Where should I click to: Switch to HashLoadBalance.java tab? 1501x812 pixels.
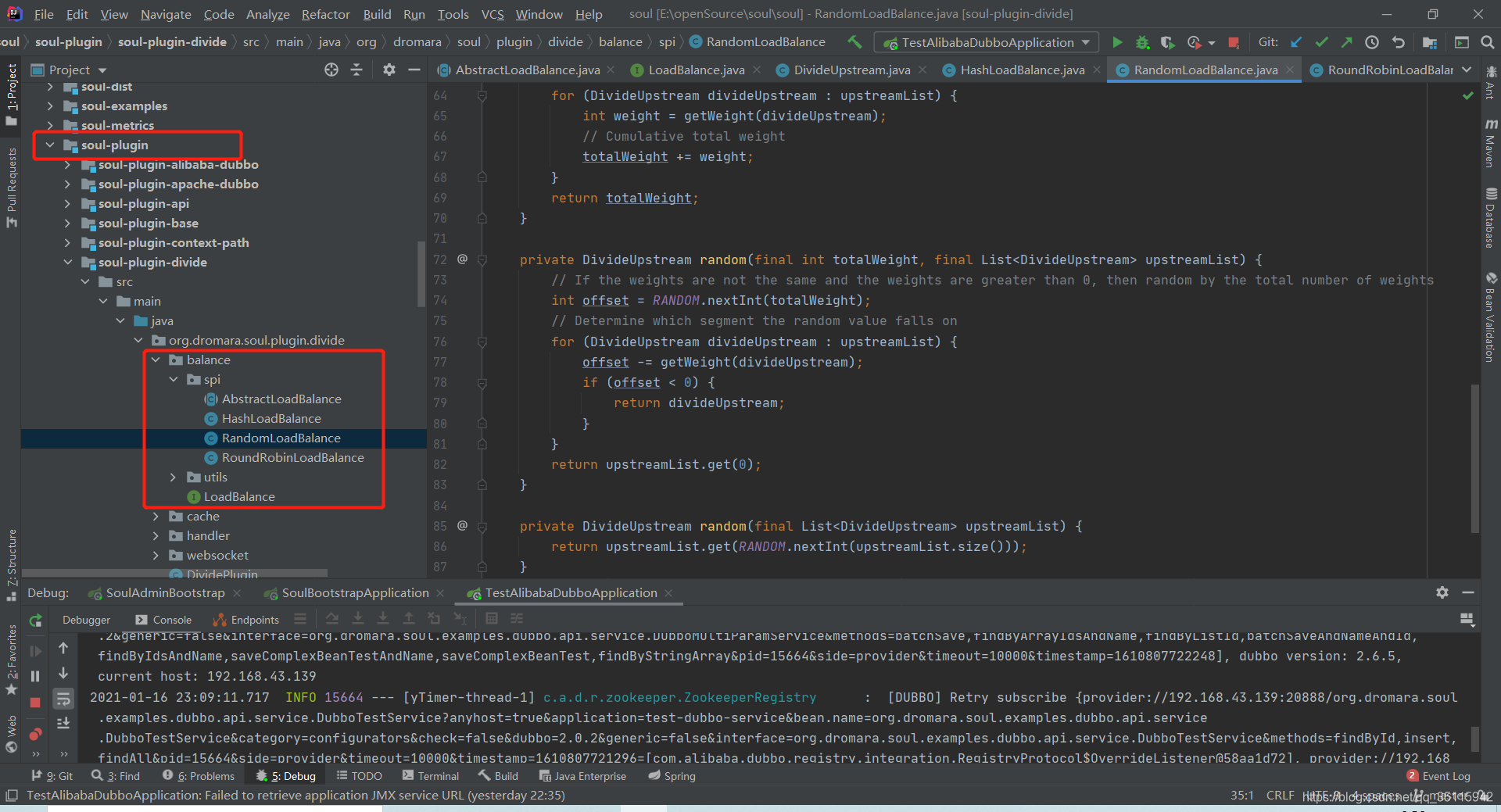coord(1022,70)
